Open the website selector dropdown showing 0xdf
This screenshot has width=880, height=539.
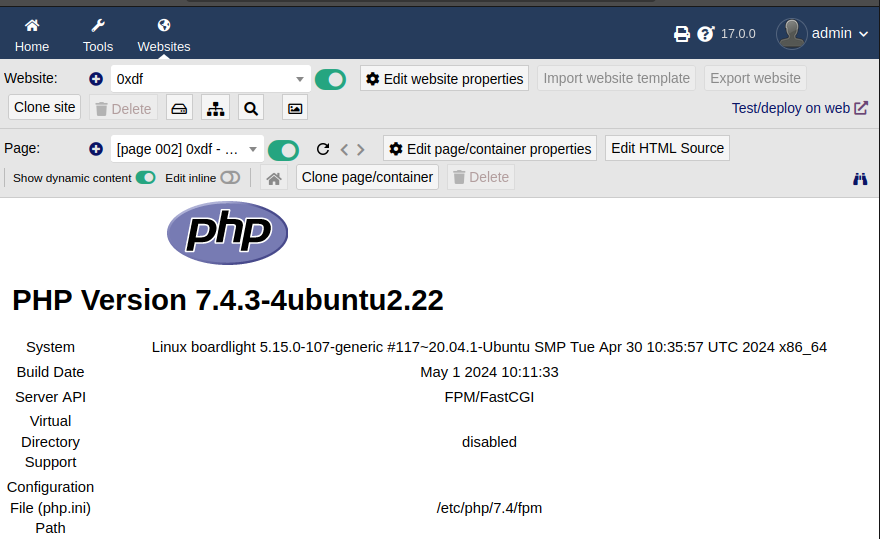coord(210,79)
